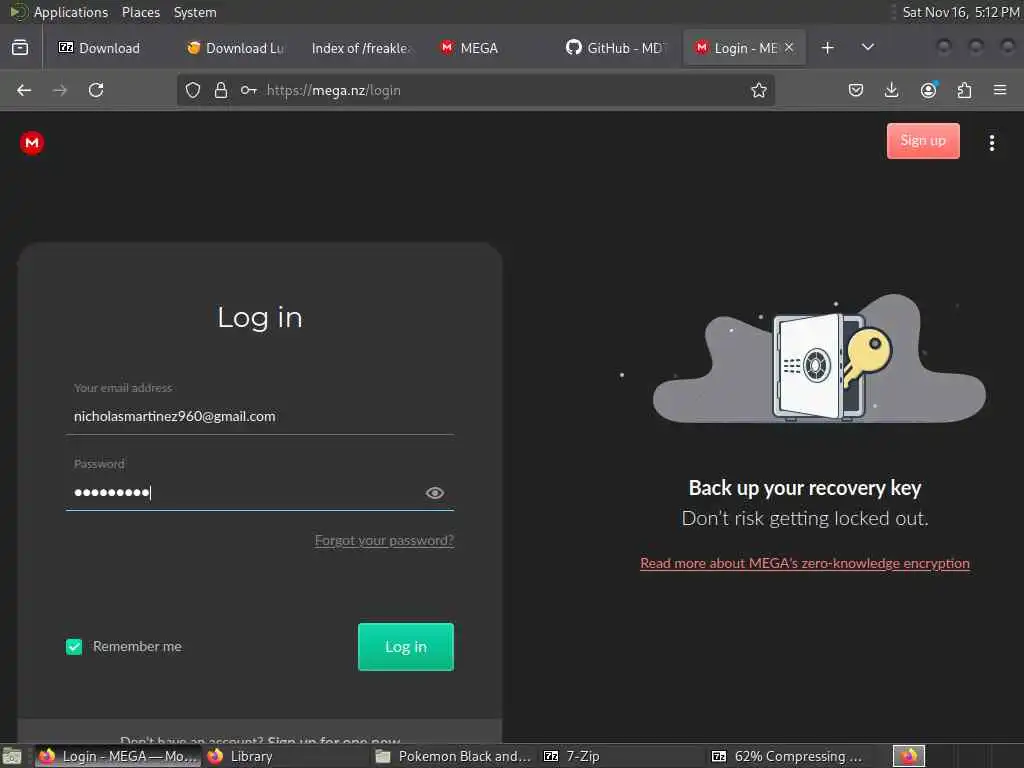This screenshot has height=768, width=1024.
Task: Click the browser forward arrow
Action: 59,90
